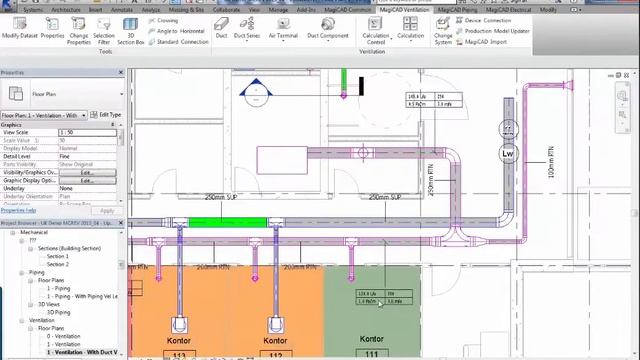Select the Angle to Horizontal tool
Viewport: 640px width, 360px height.
point(176,31)
